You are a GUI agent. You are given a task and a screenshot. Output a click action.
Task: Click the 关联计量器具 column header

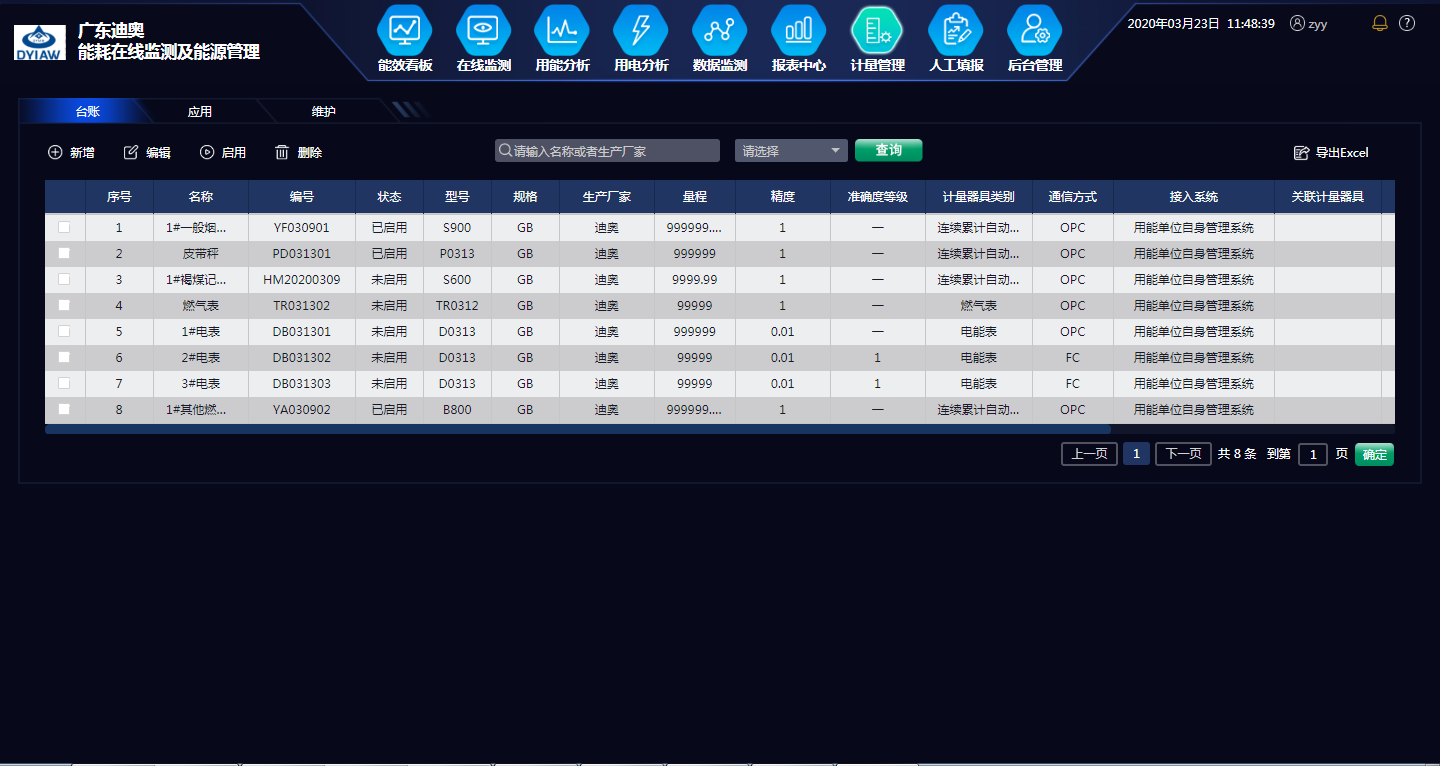pos(1328,197)
